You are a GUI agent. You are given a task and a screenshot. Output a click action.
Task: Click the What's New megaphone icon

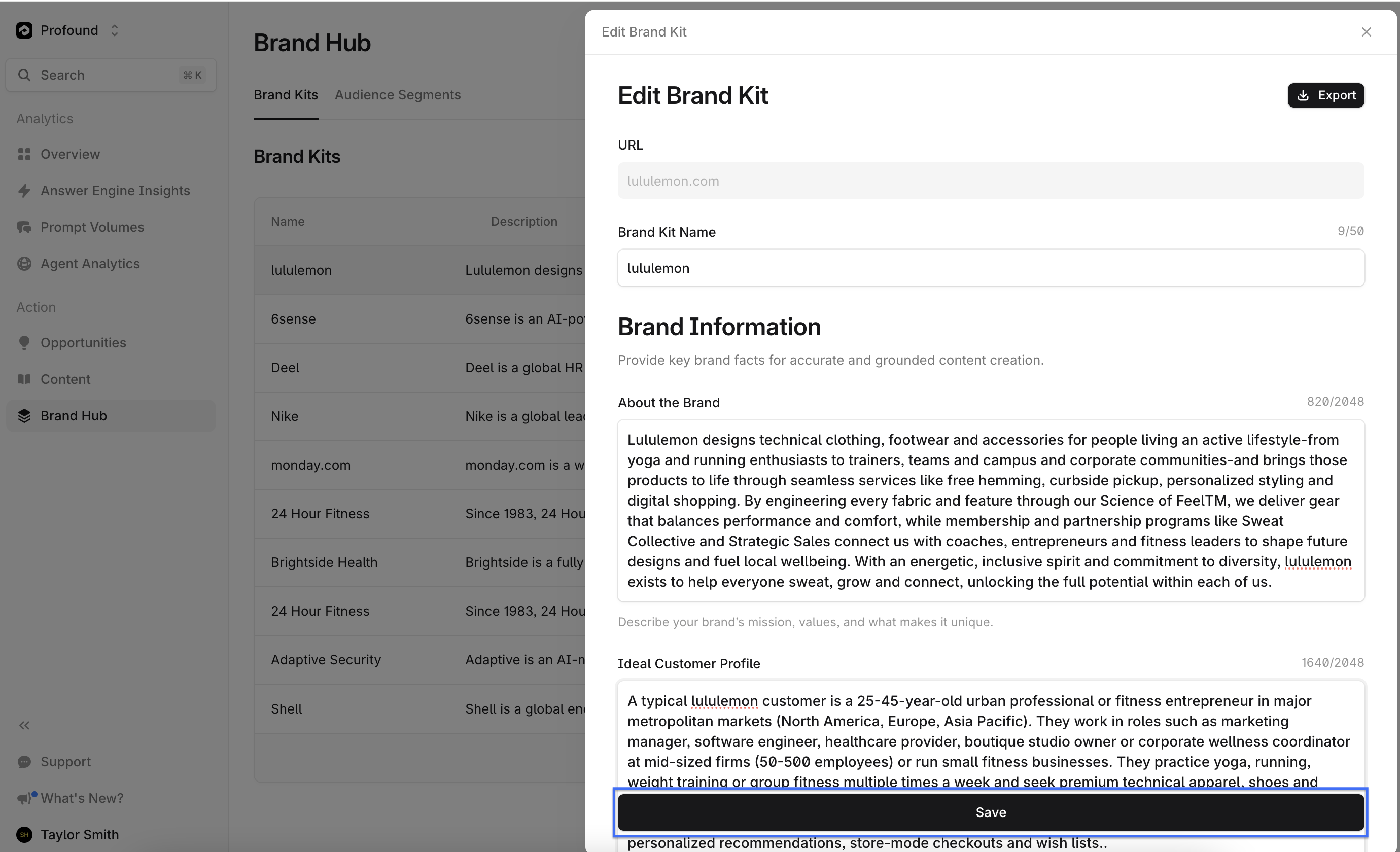[25, 798]
